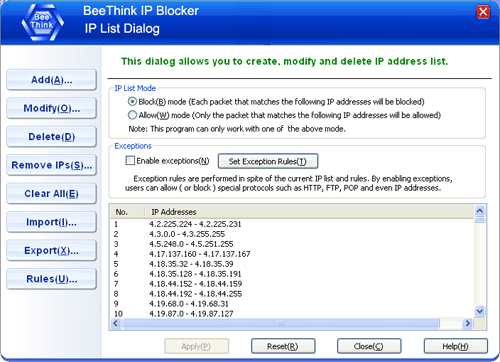
Task: Open the Rules(U)... dialog
Action: coord(51,279)
